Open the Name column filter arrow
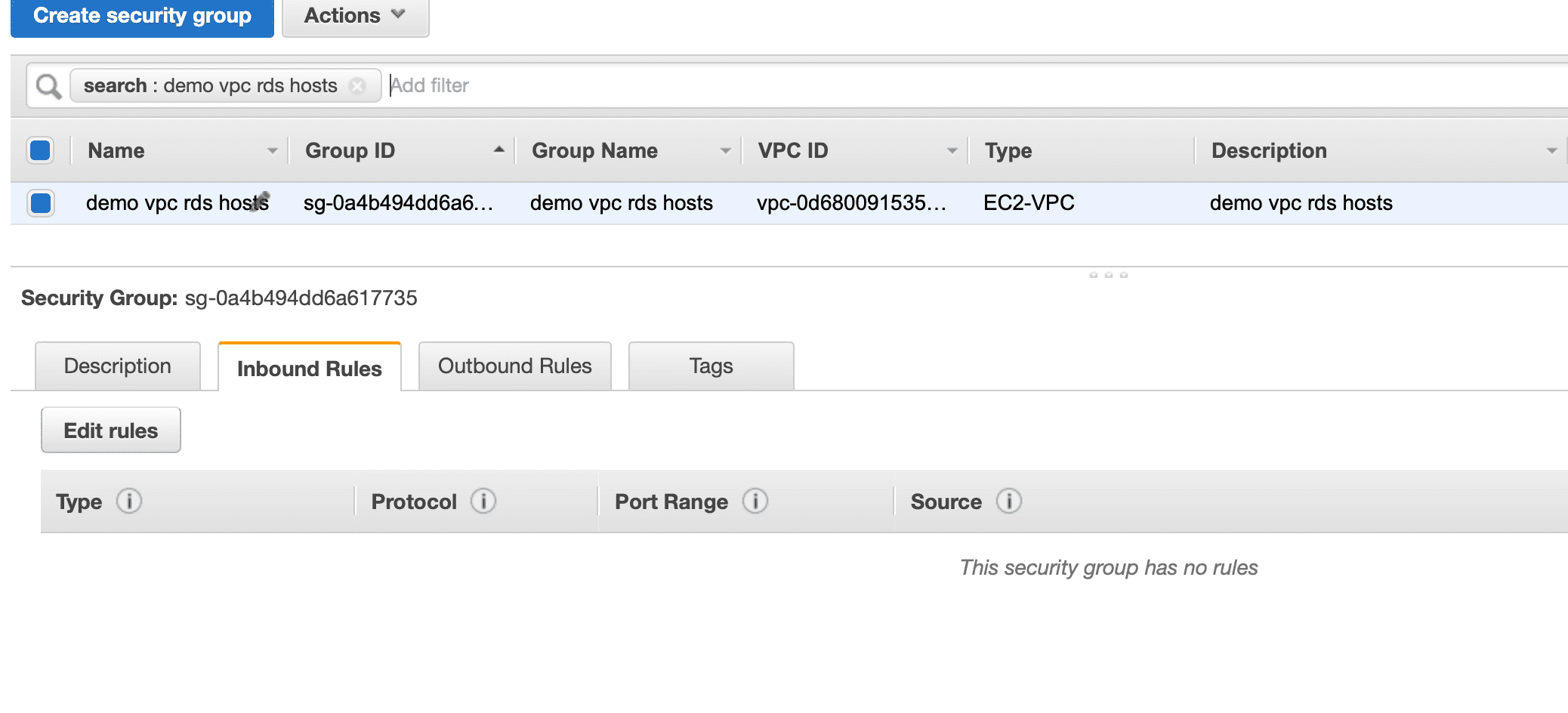 (x=272, y=151)
